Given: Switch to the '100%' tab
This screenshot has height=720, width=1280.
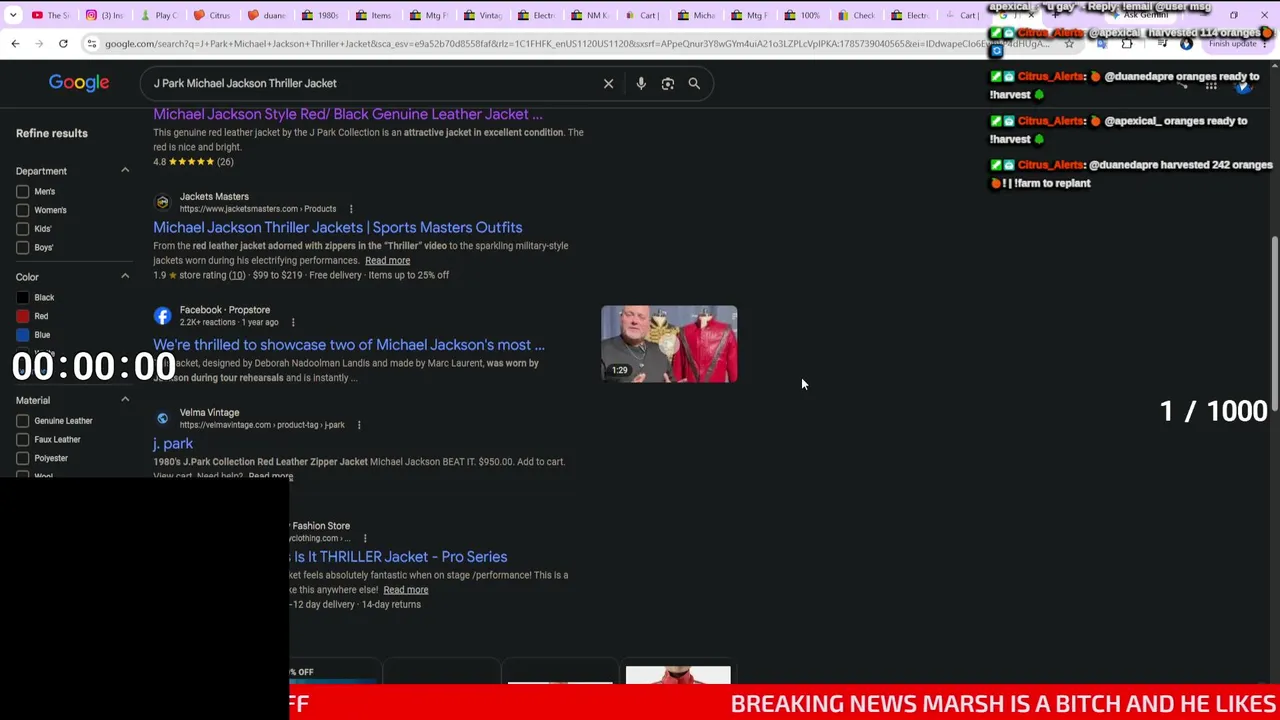Looking at the screenshot, I should pos(802,15).
